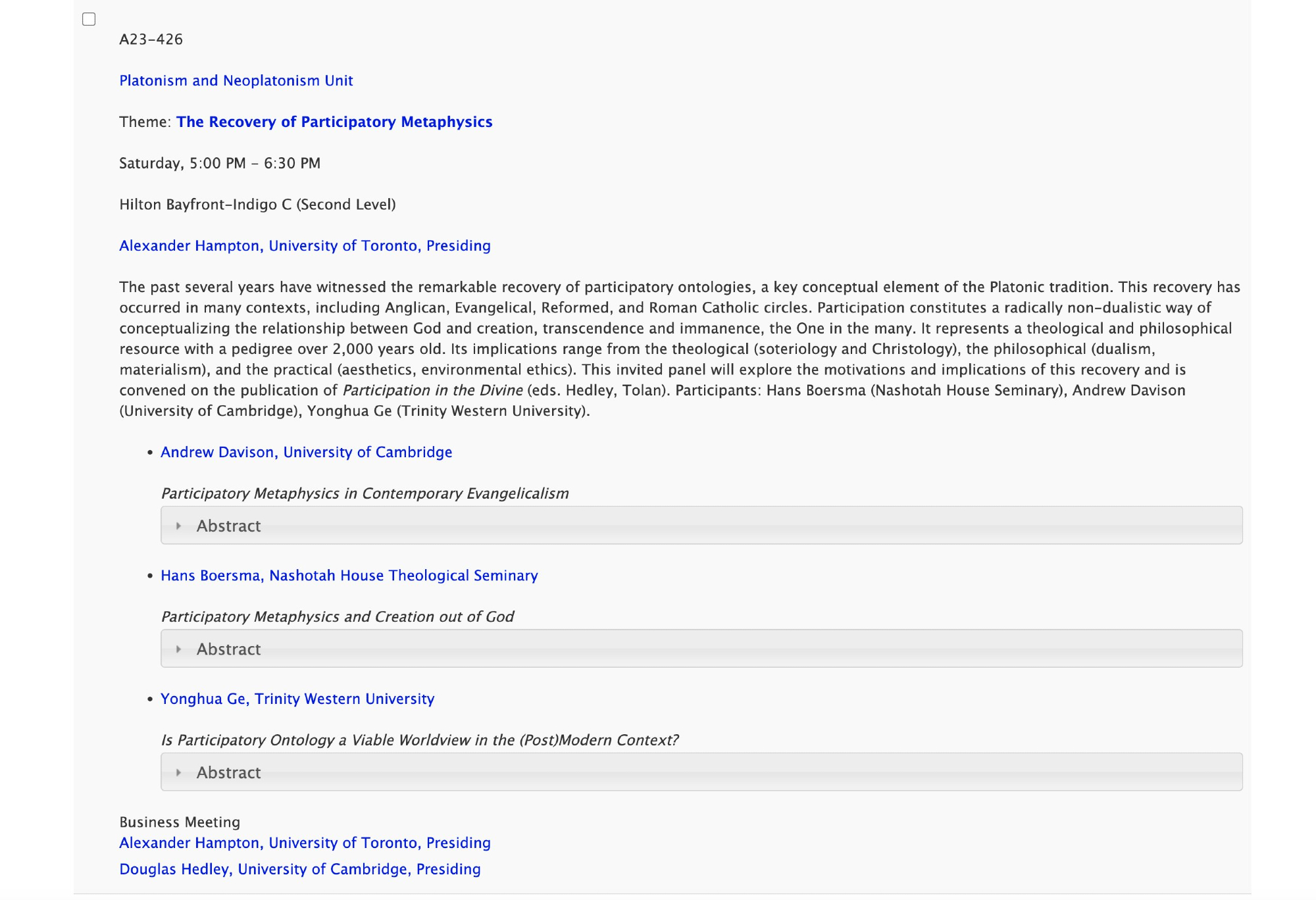Click the Saturday 5:00 PM – 6:30 PM time
The image size is (1316, 900).
220,163
